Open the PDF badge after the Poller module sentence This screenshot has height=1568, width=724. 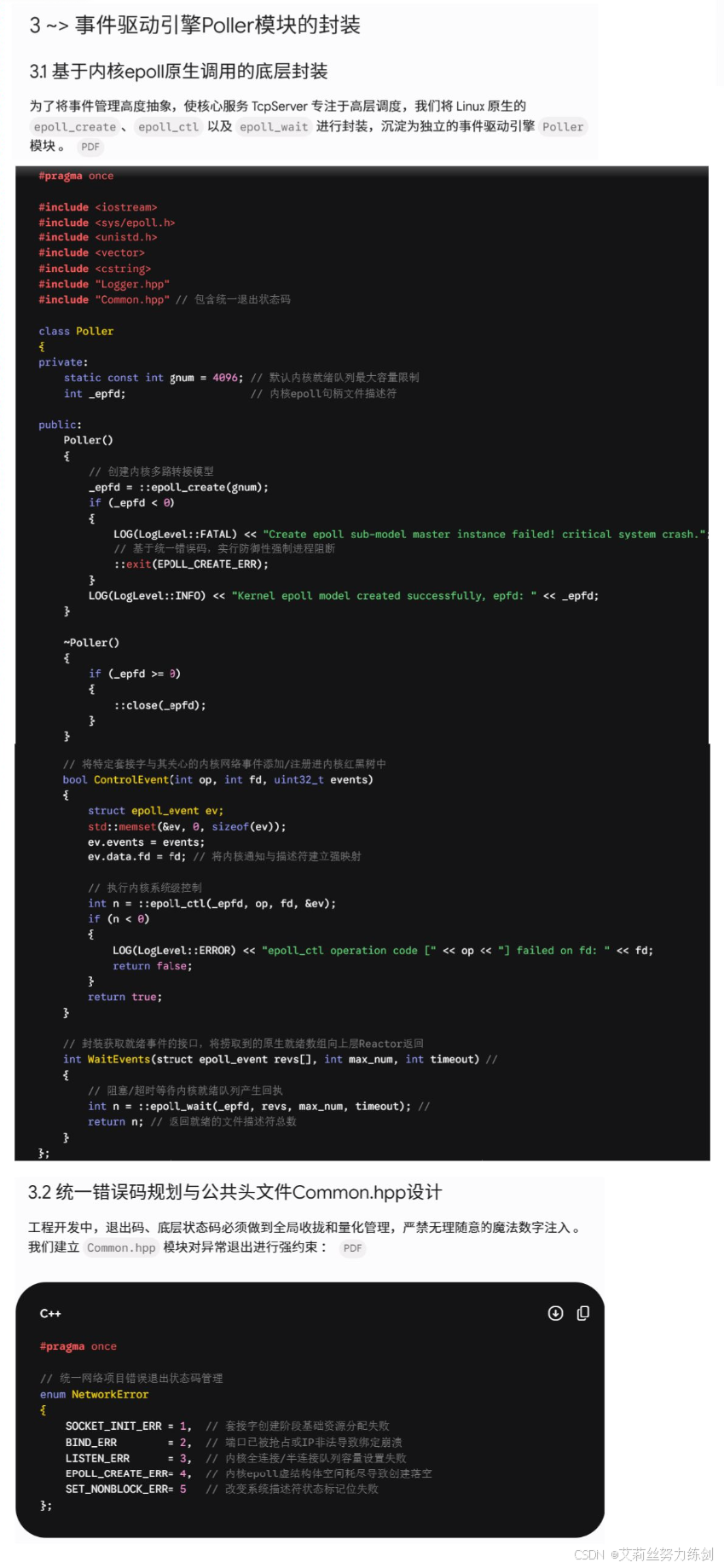click(x=90, y=147)
